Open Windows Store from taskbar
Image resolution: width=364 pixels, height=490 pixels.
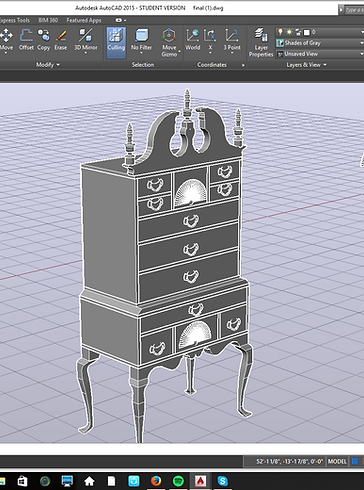[22, 481]
